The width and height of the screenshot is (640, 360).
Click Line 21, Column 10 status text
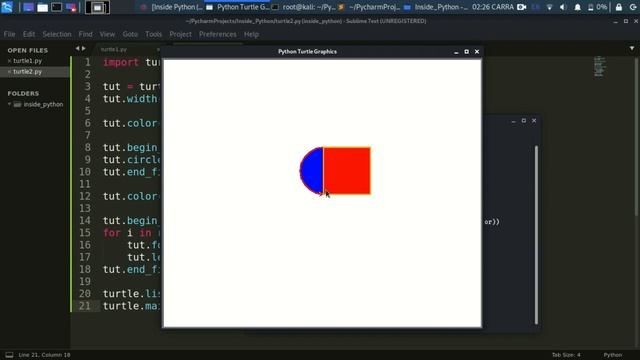(x=44, y=355)
